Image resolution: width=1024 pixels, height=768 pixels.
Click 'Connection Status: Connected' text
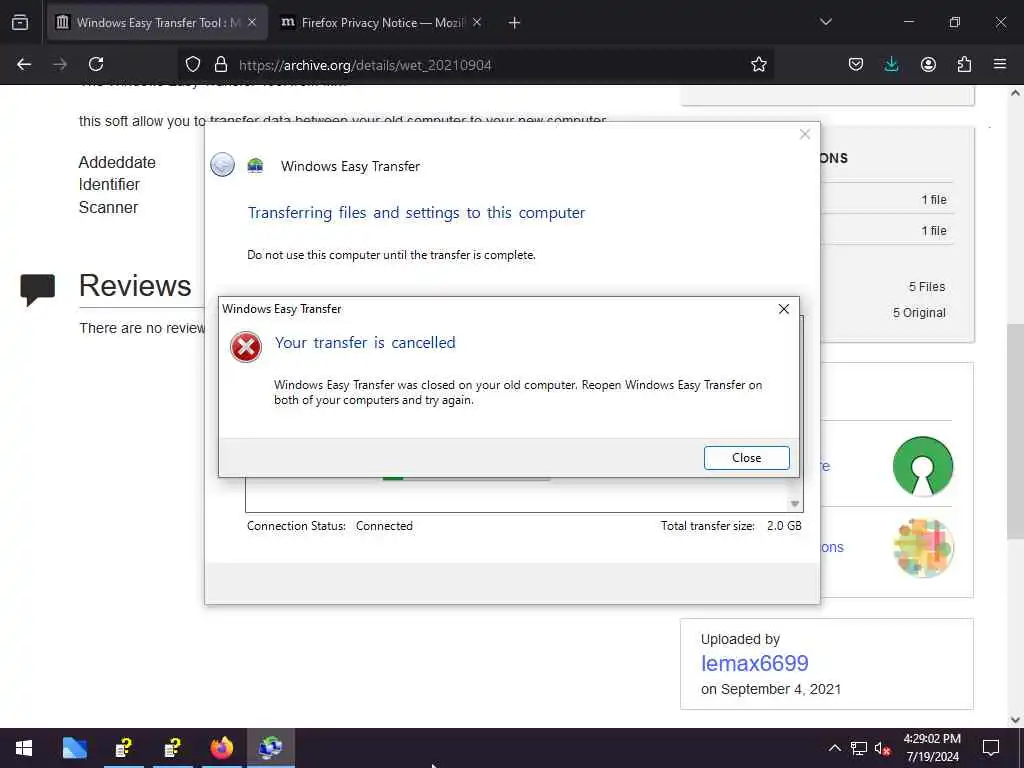coord(330,526)
